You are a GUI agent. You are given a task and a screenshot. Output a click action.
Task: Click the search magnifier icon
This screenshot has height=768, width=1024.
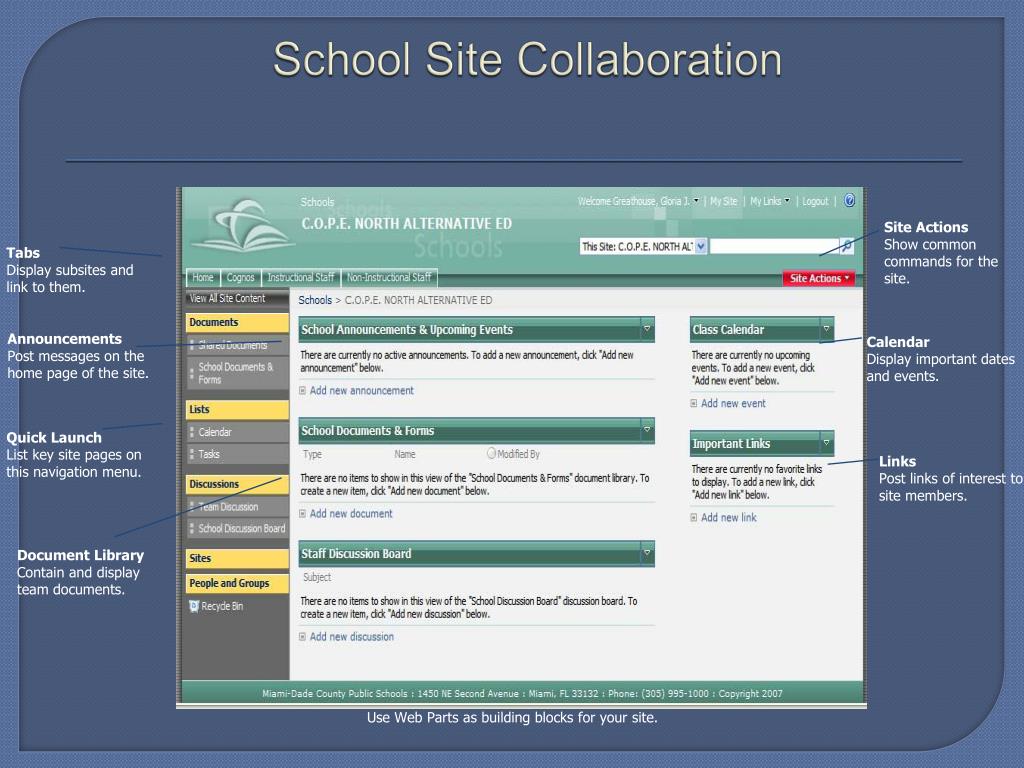846,246
